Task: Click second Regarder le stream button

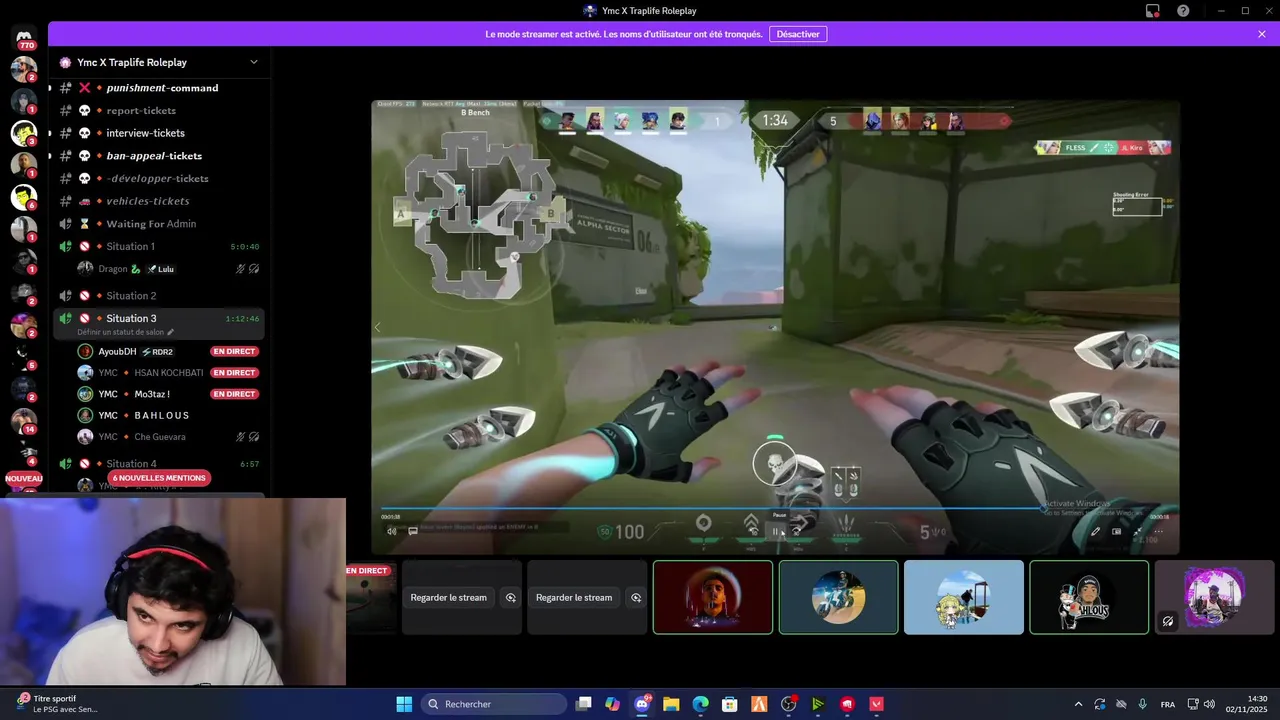Action: pos(574,598)
